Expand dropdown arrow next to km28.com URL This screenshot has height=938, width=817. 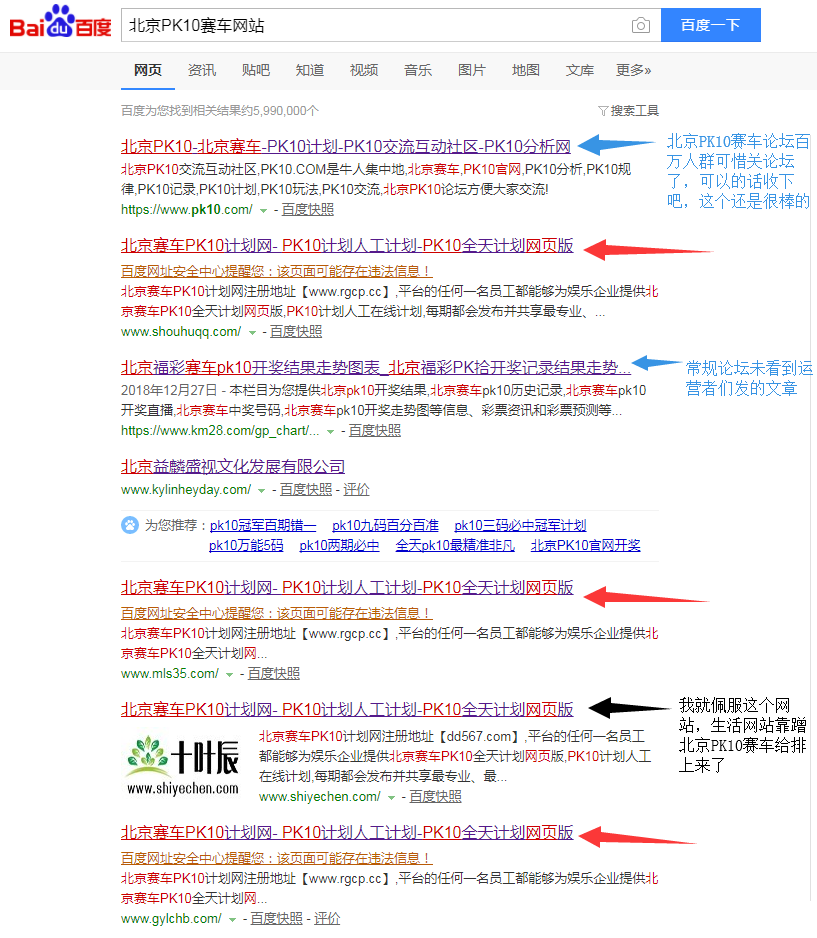(330, 432)
